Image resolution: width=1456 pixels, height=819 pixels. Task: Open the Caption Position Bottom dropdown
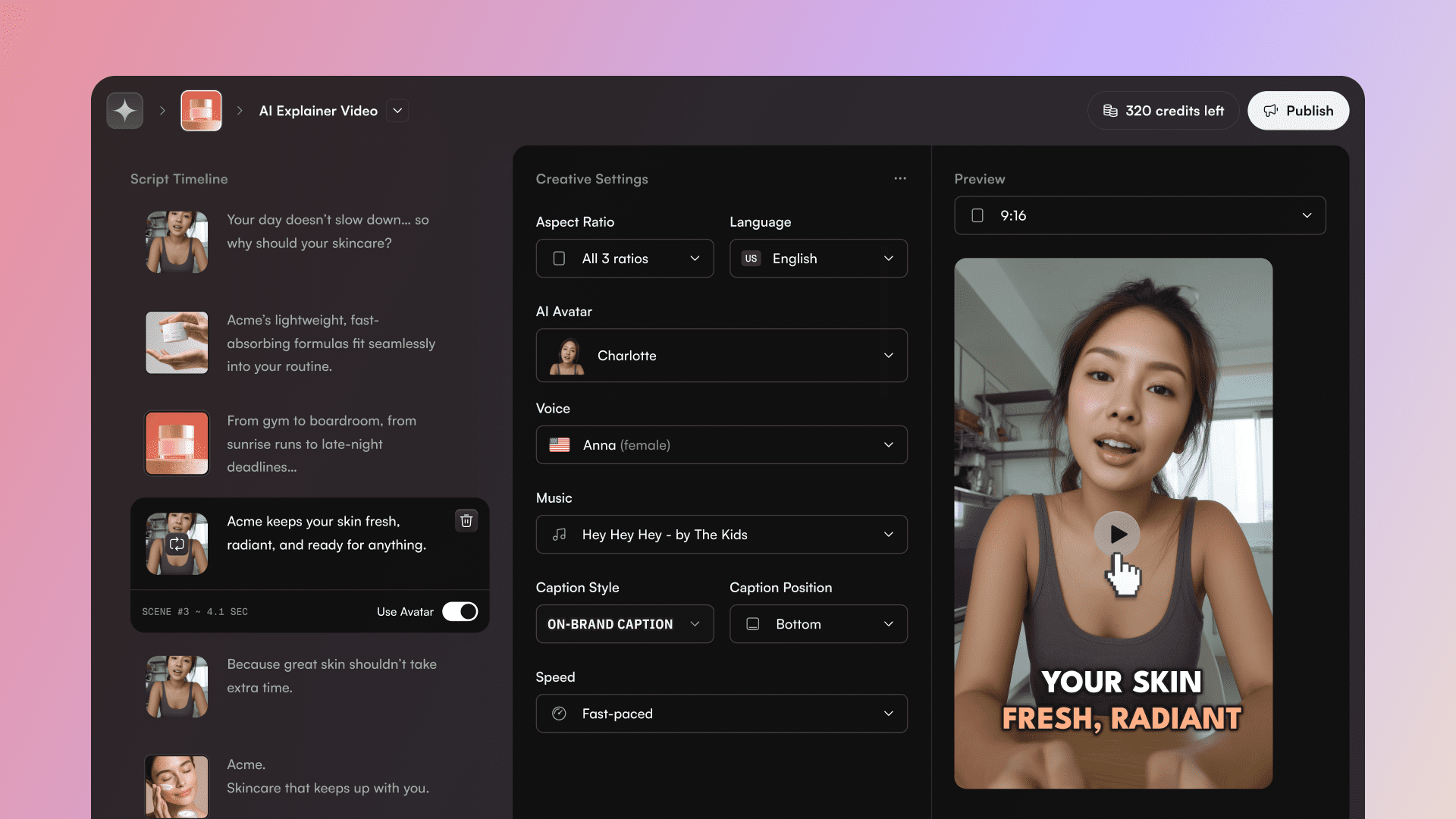click(818, 624)
